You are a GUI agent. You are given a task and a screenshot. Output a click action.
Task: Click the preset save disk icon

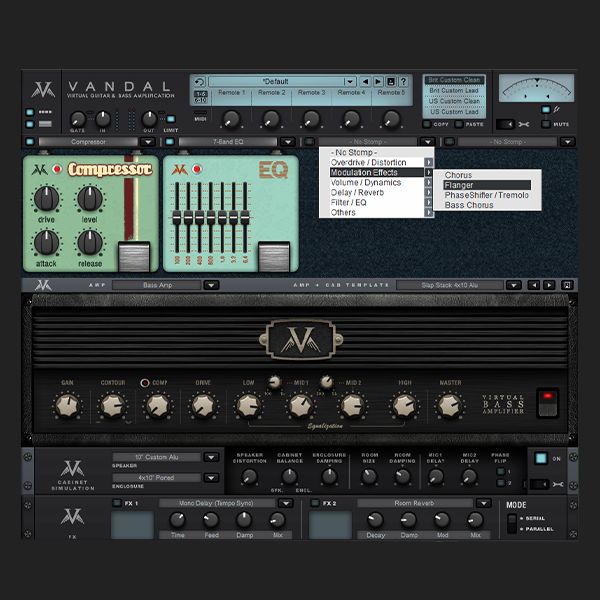click(x=390, y=81)
